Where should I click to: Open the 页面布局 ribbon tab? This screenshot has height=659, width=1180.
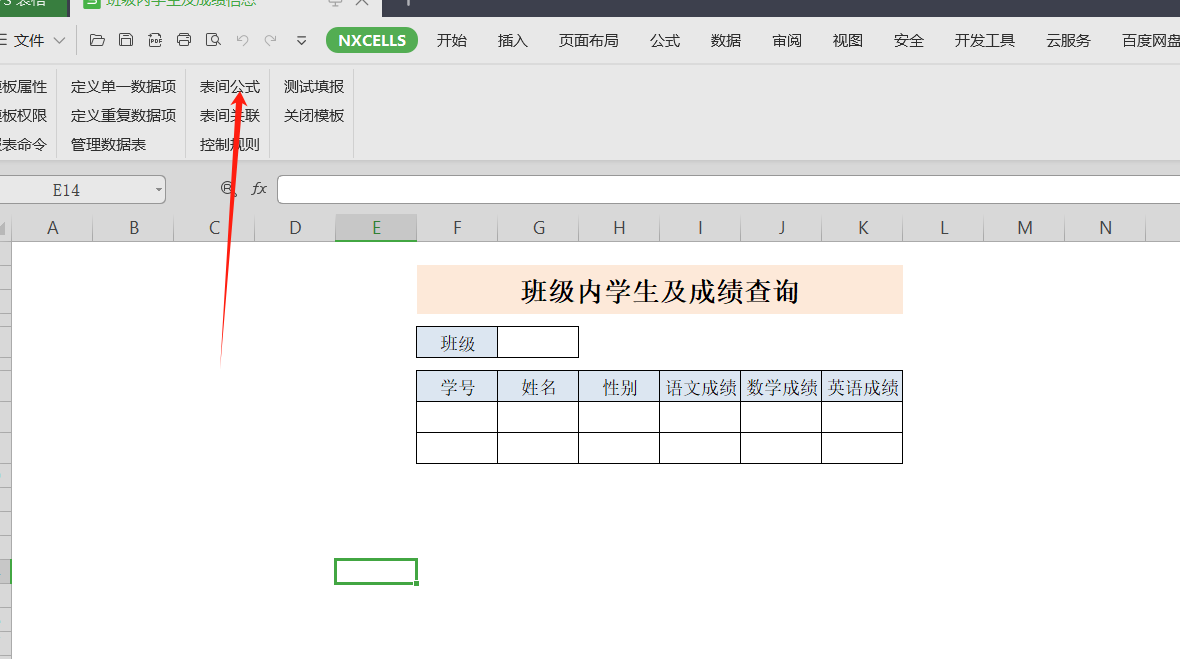click(588, 41)
